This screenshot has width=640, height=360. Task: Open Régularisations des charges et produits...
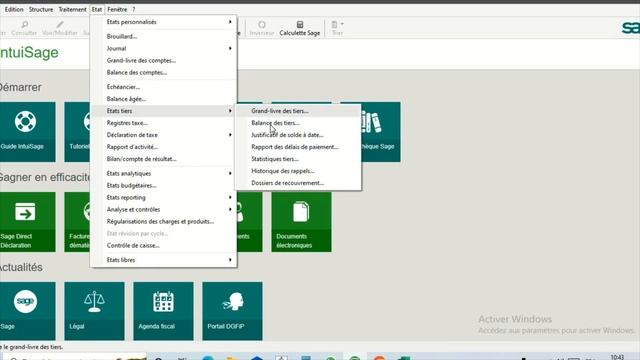163,221
